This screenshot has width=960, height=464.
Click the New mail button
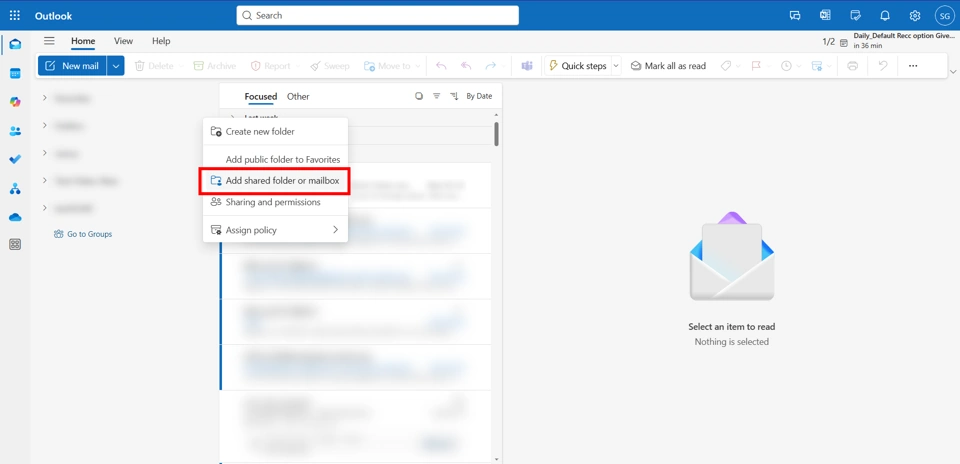(72, 65)
